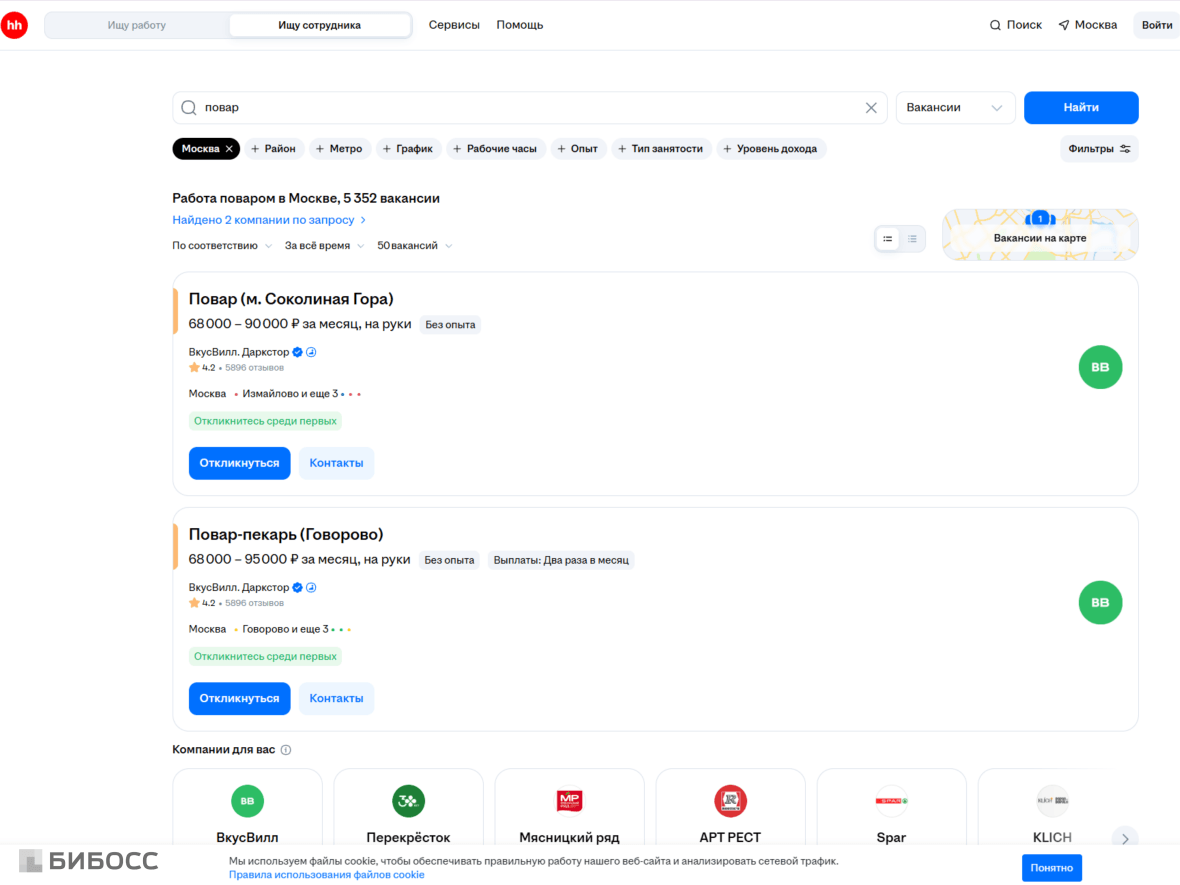Image resolution: width=1180 pixels, height=885 pixels.
Task: Accept cookies with Понятно button
Action: pos(1051,868)
